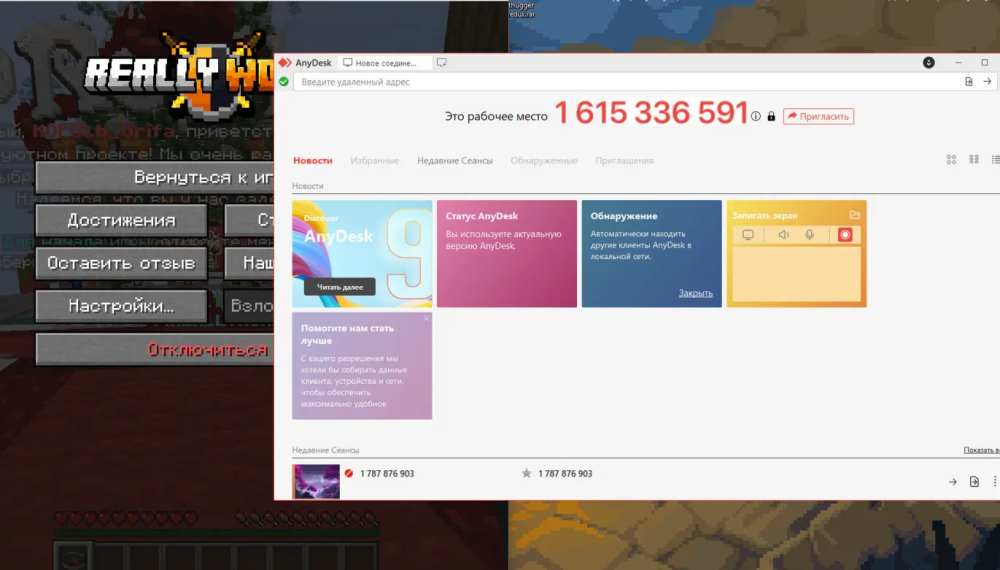The image size is (1000, 570).
Task: Click the green connection status icon
Action: (284, 82)
